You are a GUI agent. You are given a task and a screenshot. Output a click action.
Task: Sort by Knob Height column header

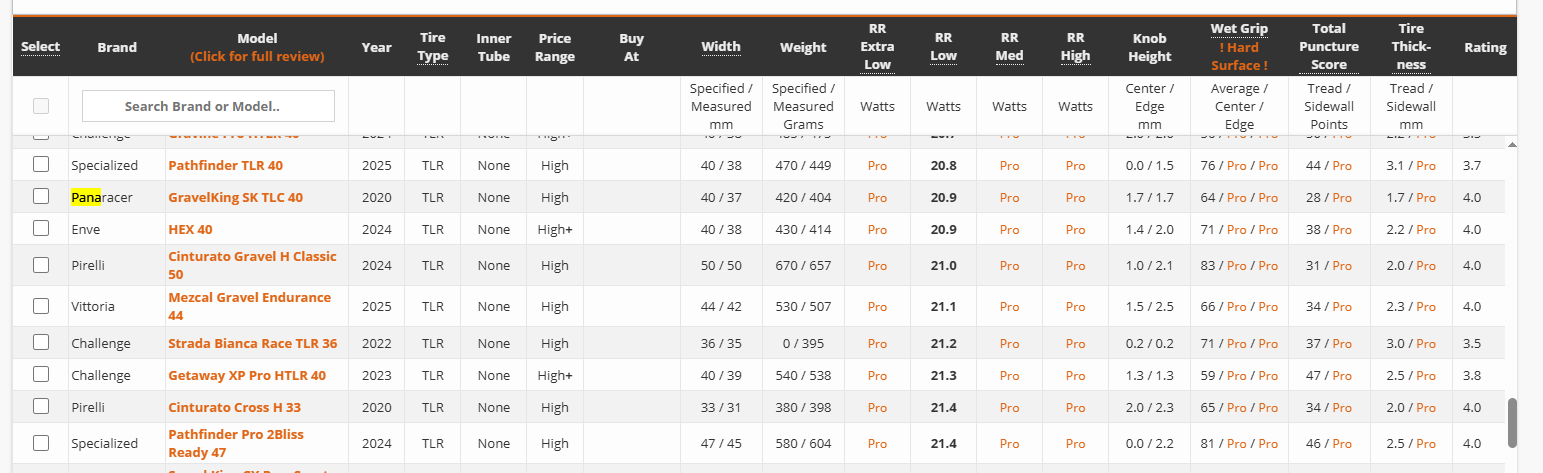point(1149,46)
